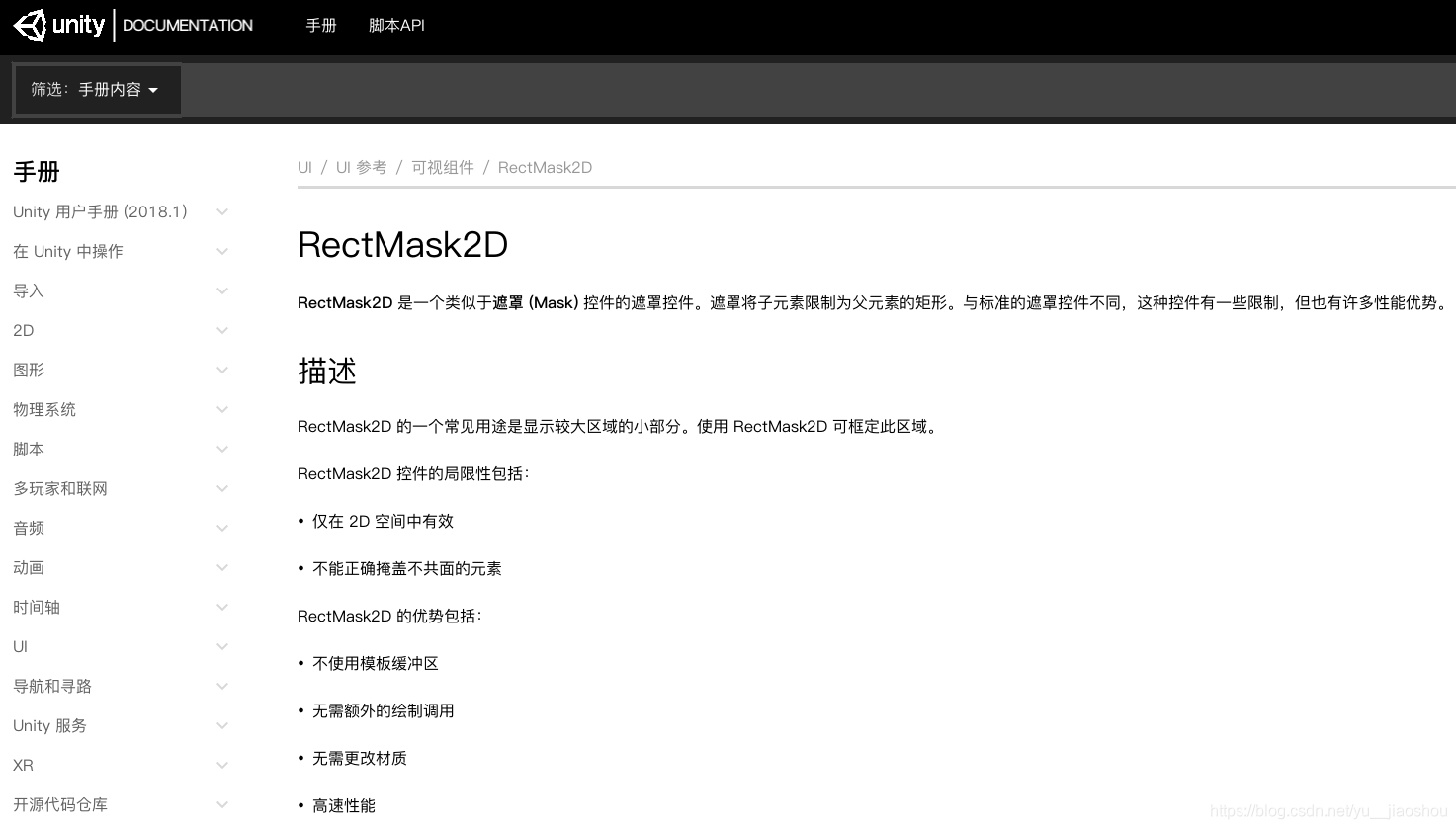This screenshot has width=1456, height=829.
Task: Click the line RectMask2D 控件的局限性包括:
Action: coord(413,474)
